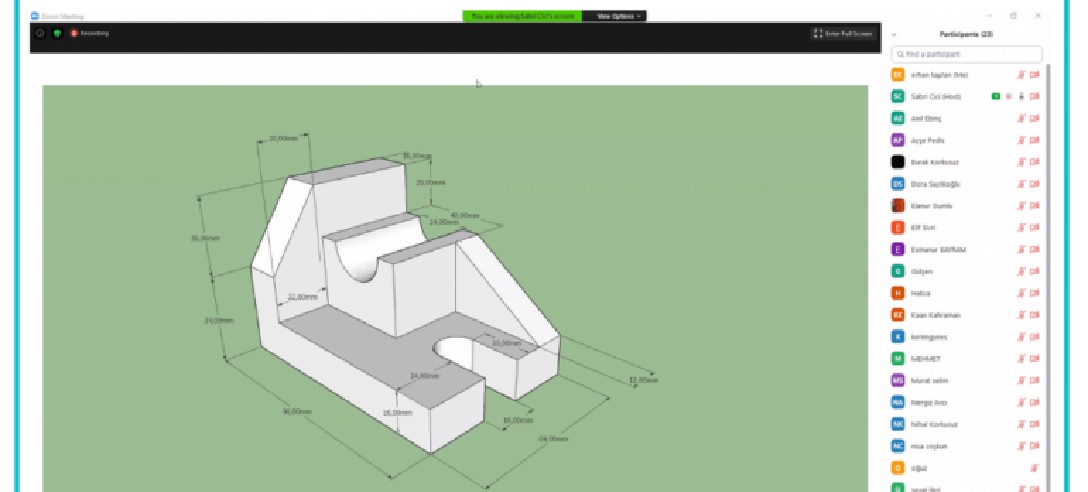Click video-off icon on Murat selim row
Screen dimensions: 1088x492
tap(1035, 380)
